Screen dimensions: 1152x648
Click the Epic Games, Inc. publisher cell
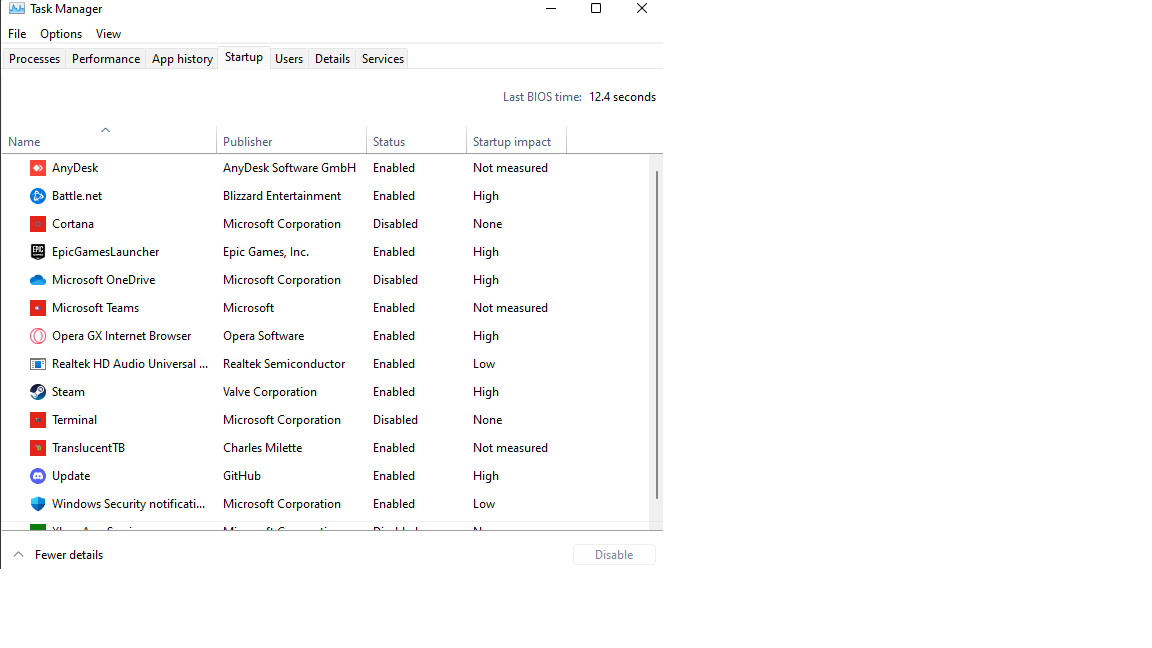pos(266,252)
